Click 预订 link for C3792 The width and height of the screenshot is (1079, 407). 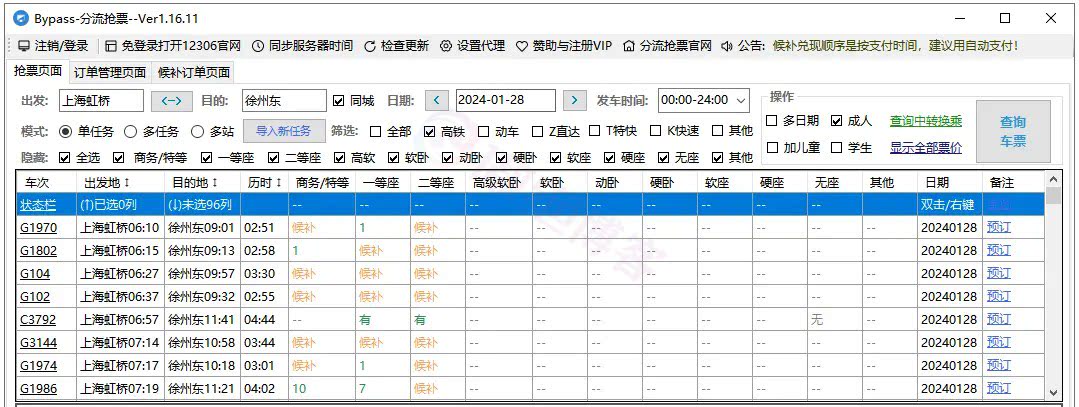click(998, 320)
